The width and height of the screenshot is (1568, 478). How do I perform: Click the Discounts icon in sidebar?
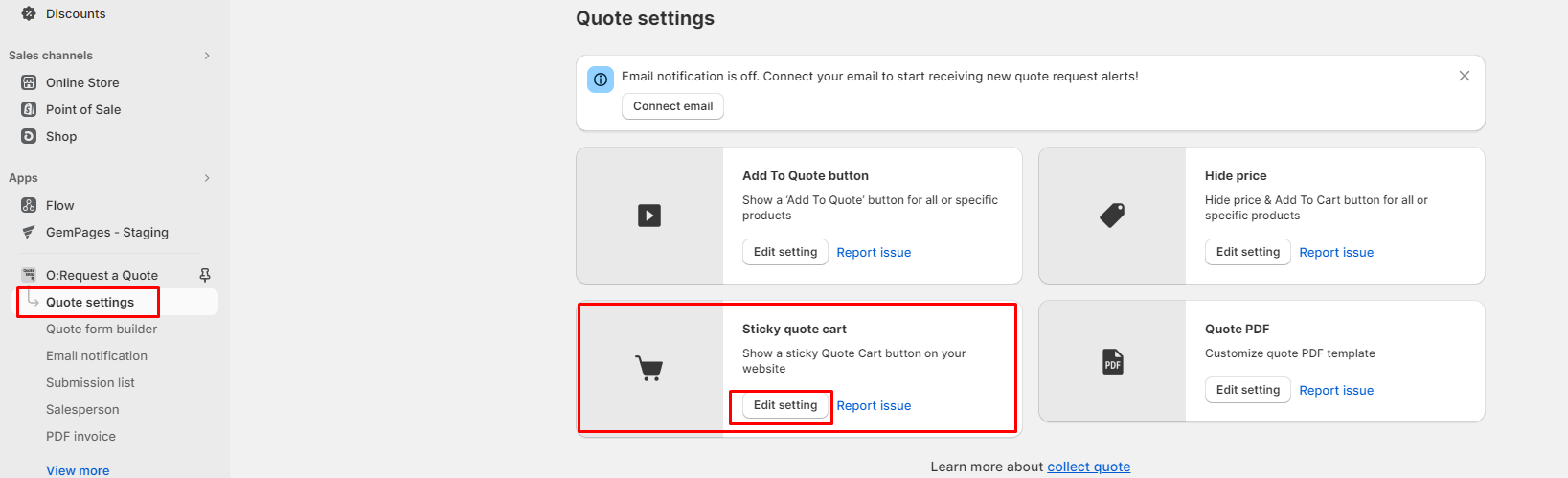[x=29, y=13]
